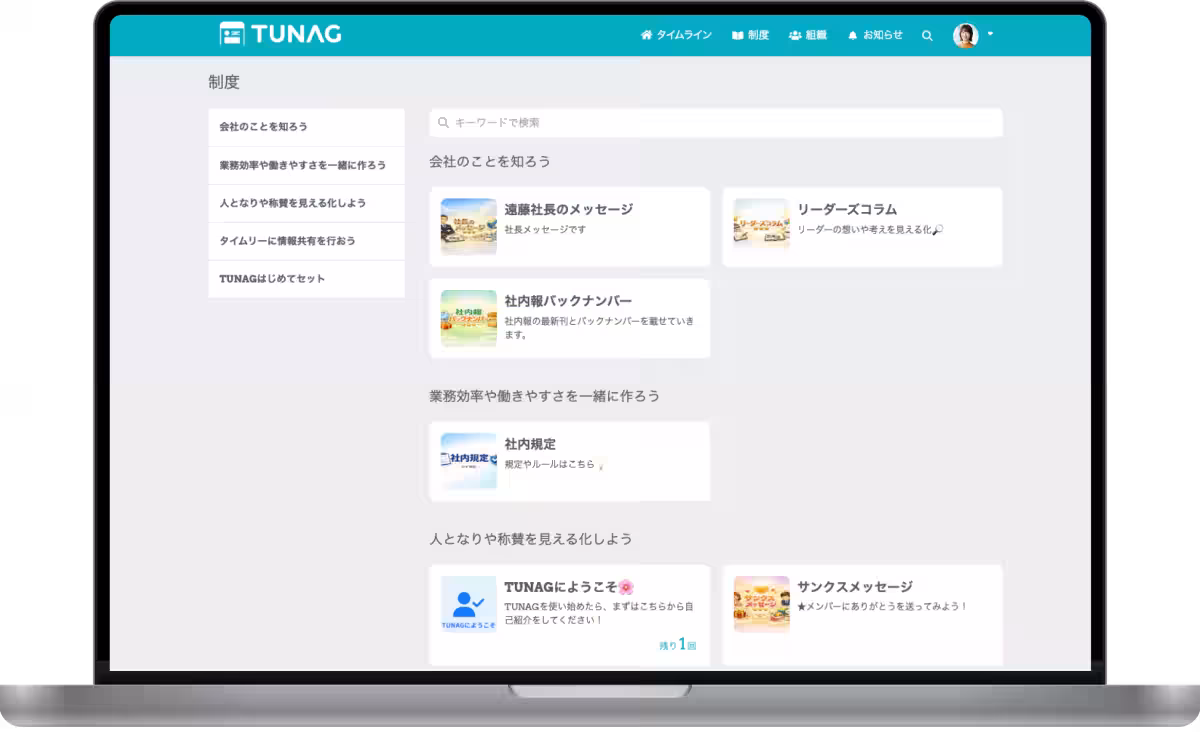Click サンクスメッセージ thumbnail image

tap(761, 604)
